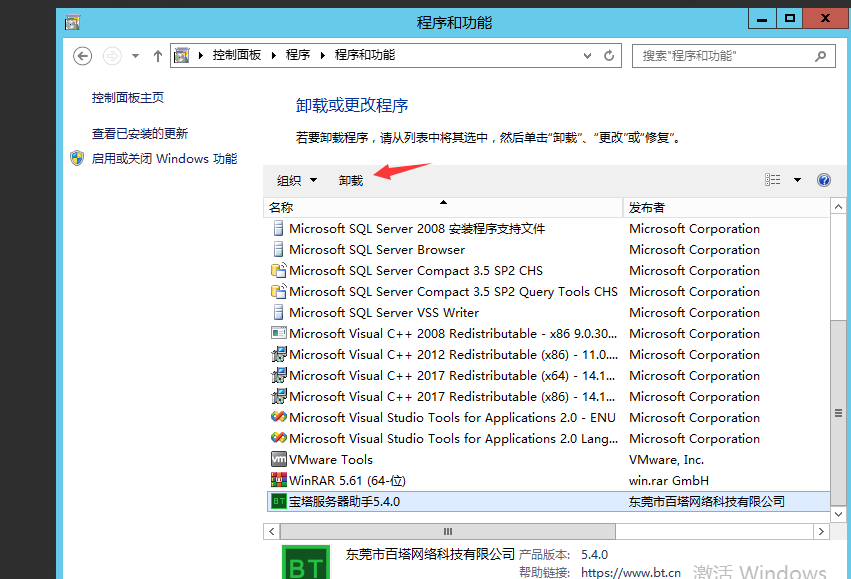
Task: Open the https://www.bt.cn help link
Action: pyautogui.click(x=631, y=572)
